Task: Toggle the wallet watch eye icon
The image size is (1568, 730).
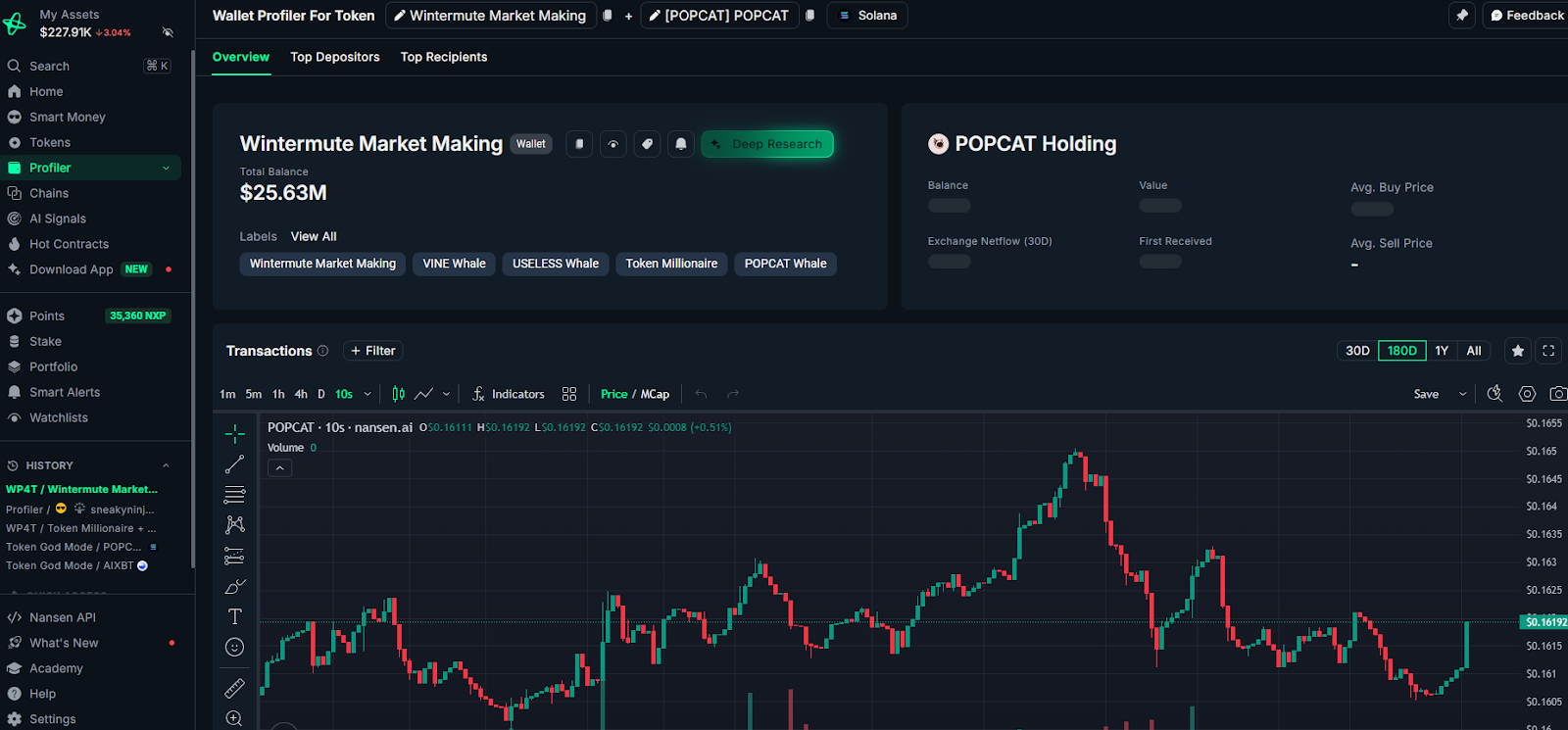Action: [613, 144]
